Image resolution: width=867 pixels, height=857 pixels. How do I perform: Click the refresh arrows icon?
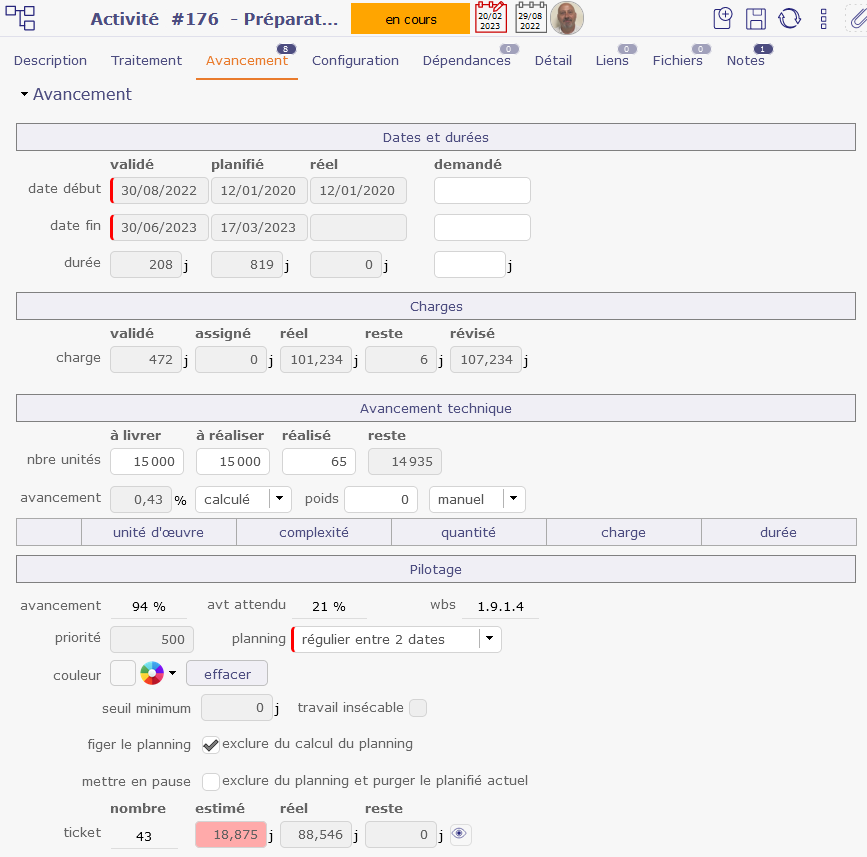(x=789, y=19)
